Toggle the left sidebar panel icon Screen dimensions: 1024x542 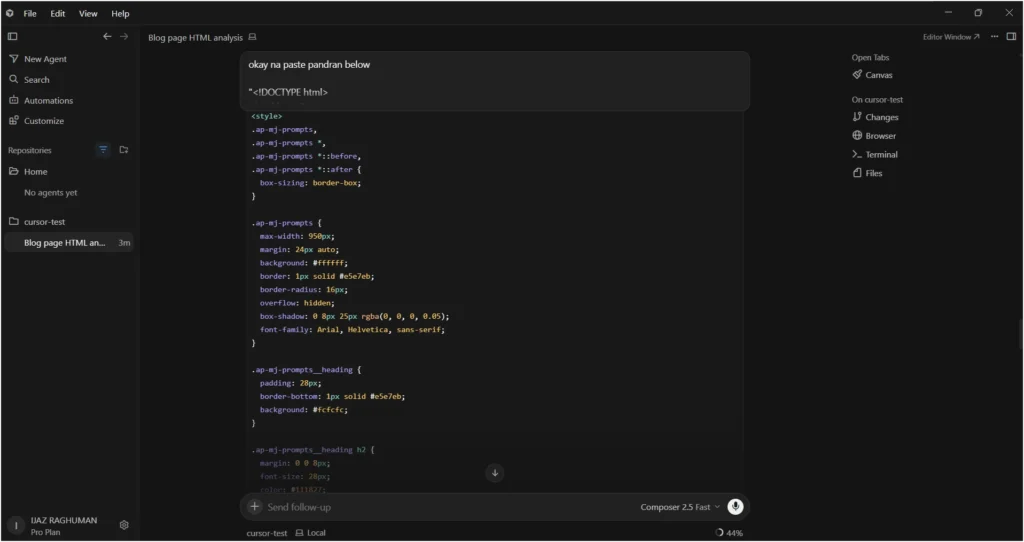[x=12, y=37]
